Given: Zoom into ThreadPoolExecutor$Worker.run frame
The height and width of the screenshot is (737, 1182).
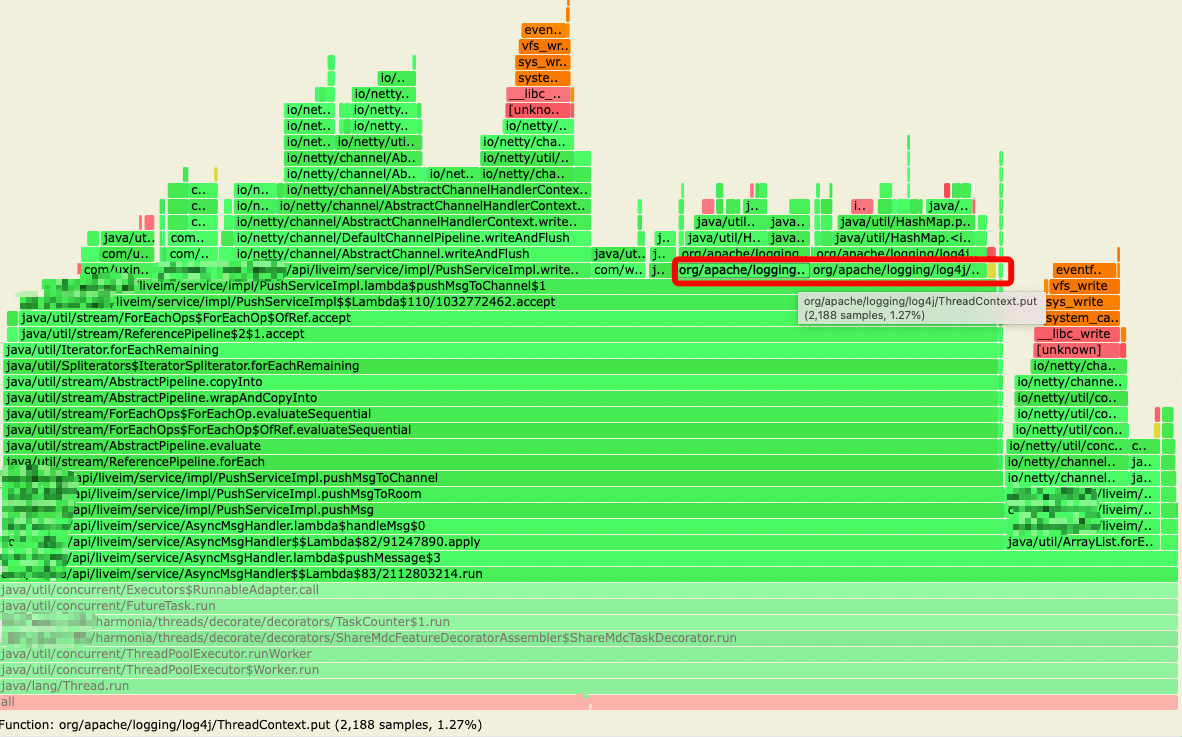Looking at the screenshot, I should [590, 670].
